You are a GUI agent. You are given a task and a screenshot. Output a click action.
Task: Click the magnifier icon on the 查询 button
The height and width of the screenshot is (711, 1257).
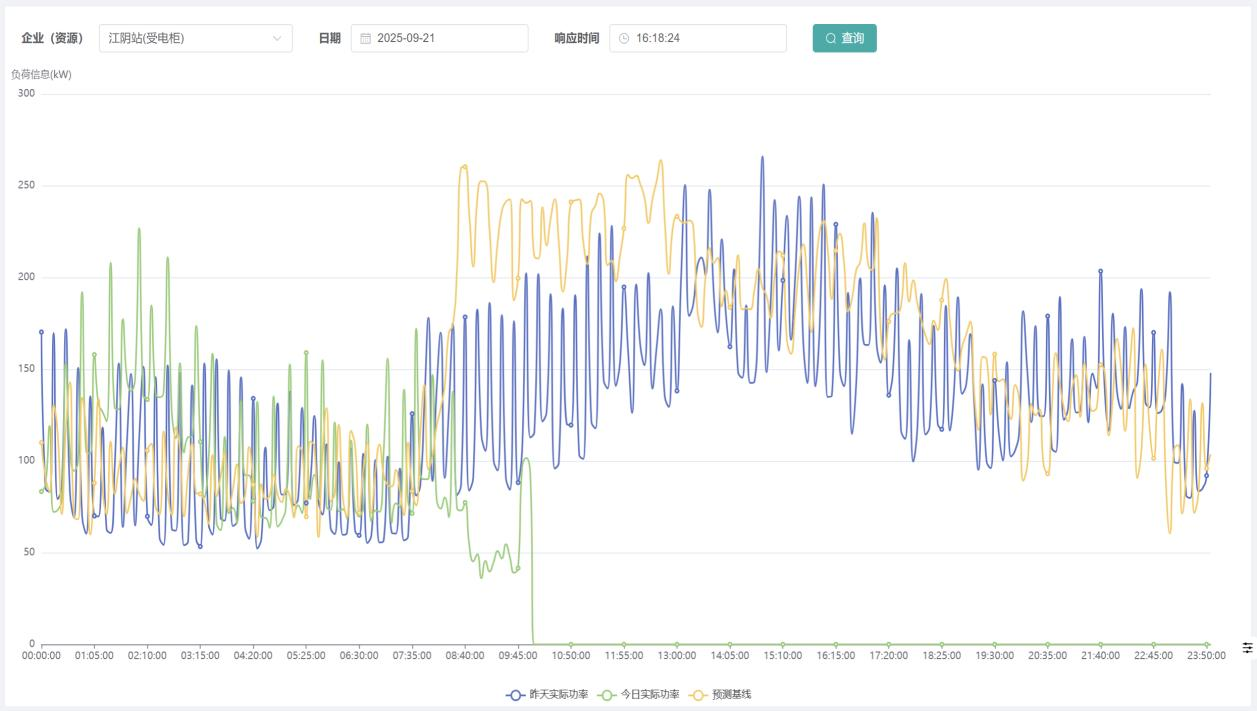pyautogui.click(x=830, y=39)
